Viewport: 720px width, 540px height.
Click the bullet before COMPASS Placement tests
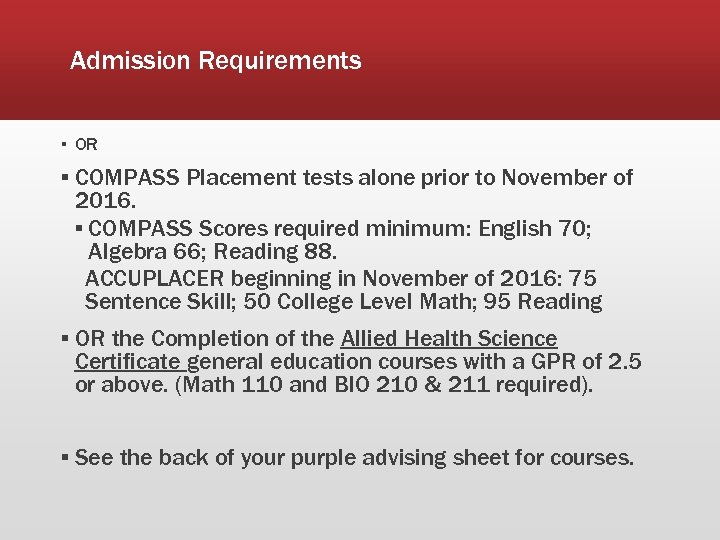[64, 178]
